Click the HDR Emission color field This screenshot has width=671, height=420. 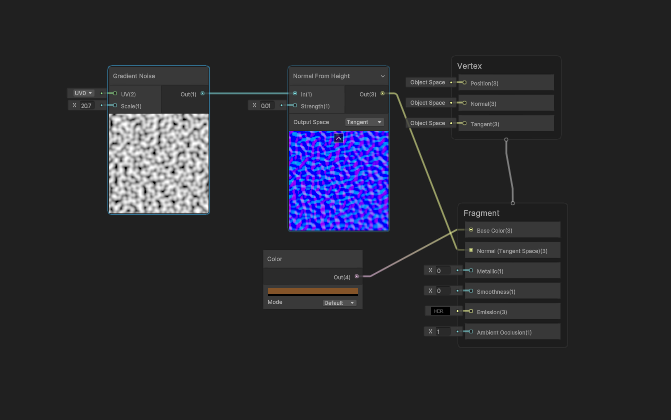point(438,311)
